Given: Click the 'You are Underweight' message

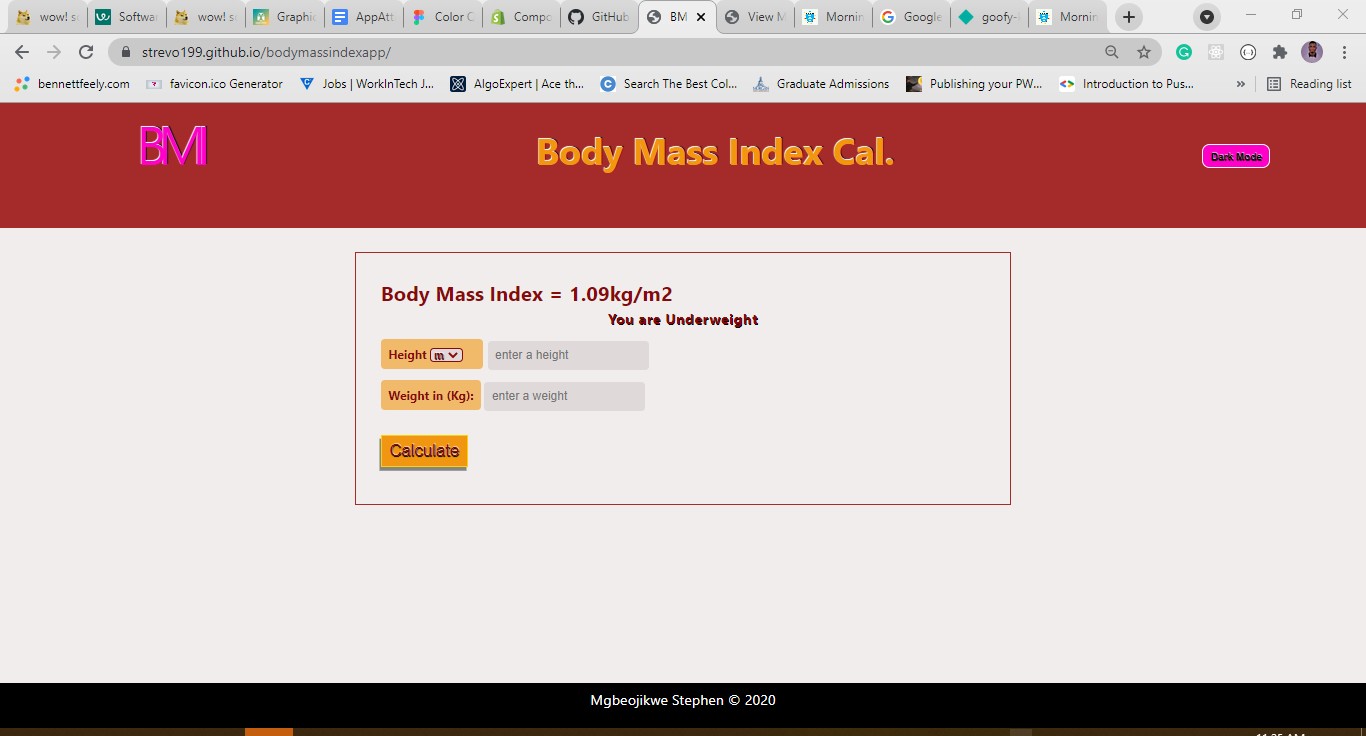Looking at the screenshot, I should 683,320.
